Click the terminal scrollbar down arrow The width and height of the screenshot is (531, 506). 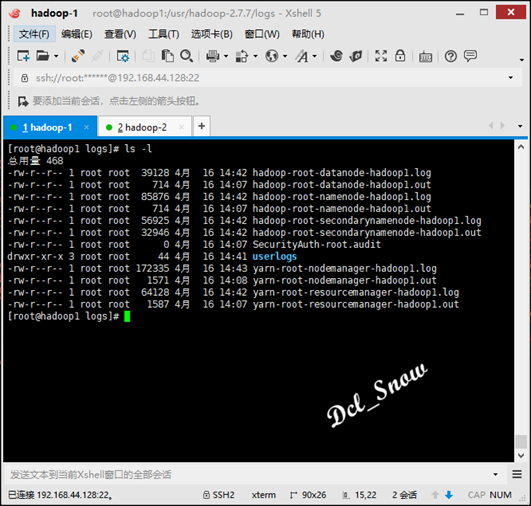pos(521,456)
